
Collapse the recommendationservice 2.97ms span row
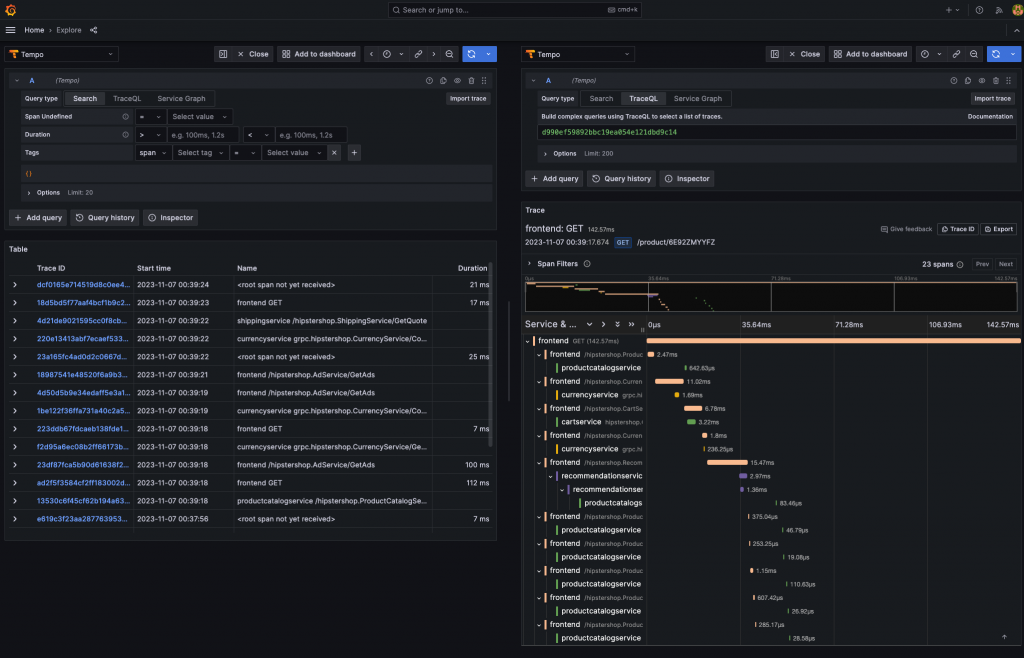[x=551, y=477]
